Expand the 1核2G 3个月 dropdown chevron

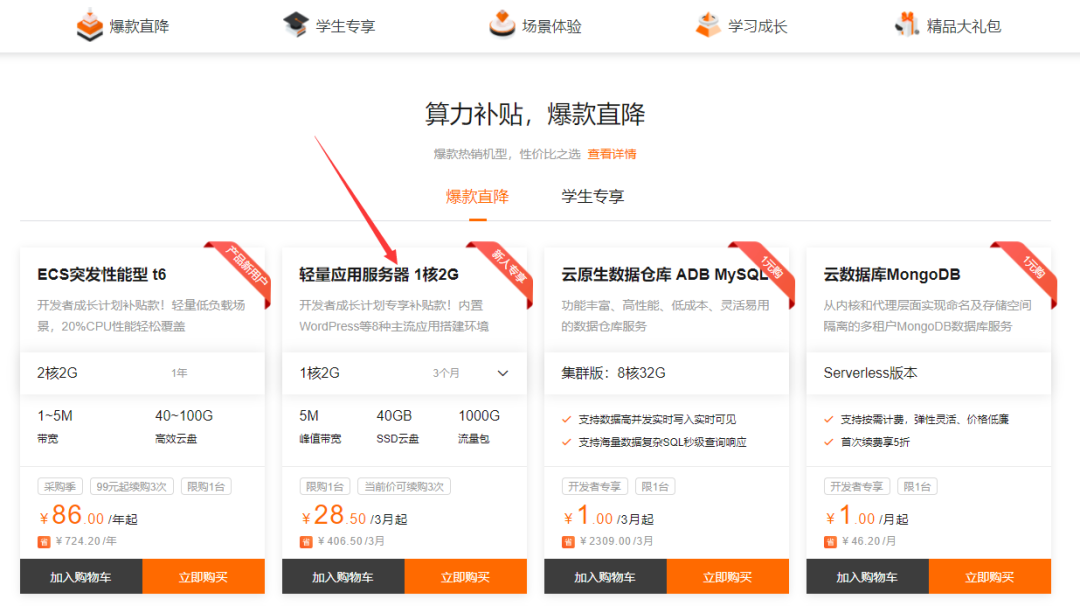coord(503,373)
